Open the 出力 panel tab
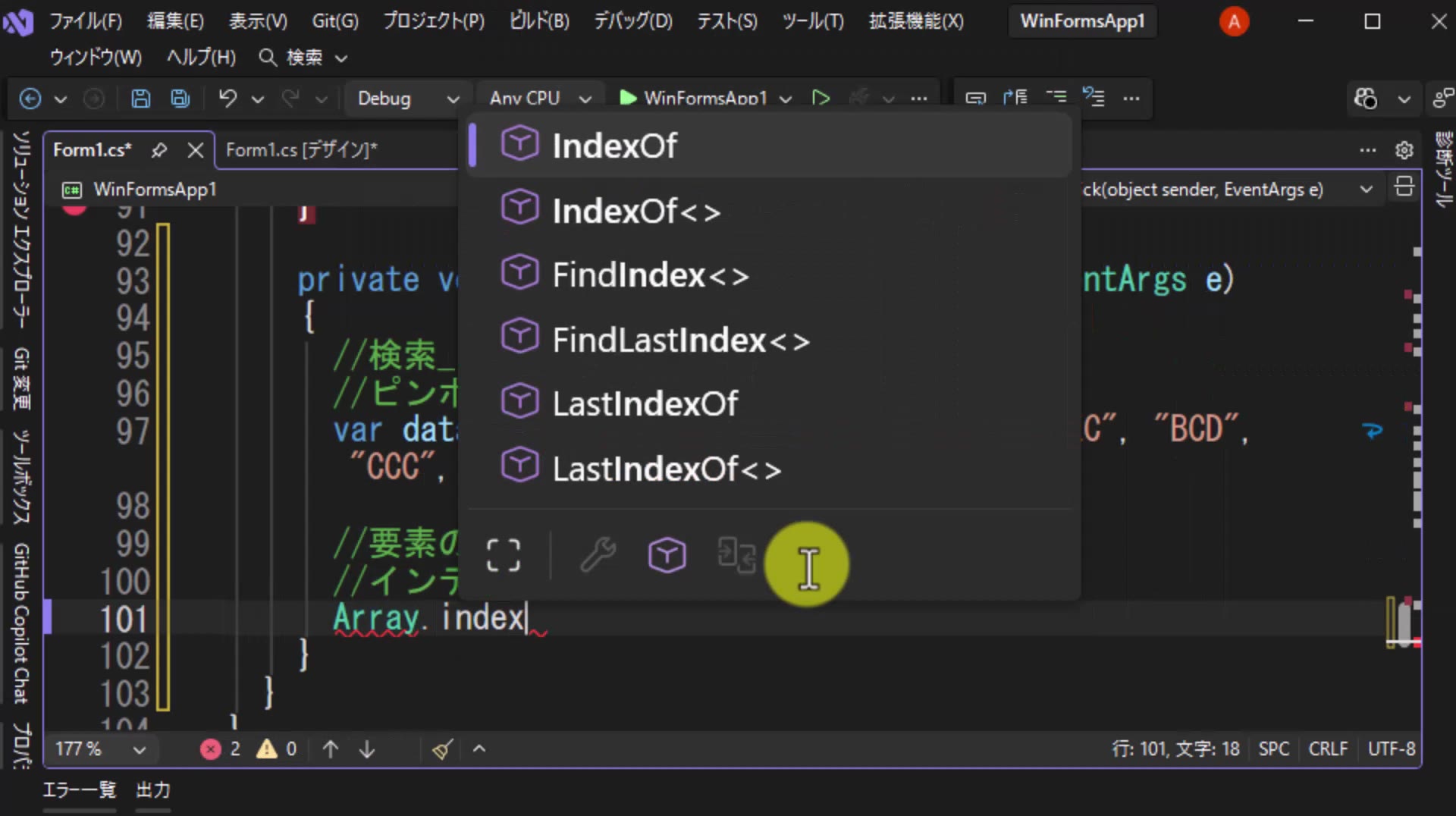Image resolution: width=1456 pixels, height=816 pixels. tap(153, 790)
